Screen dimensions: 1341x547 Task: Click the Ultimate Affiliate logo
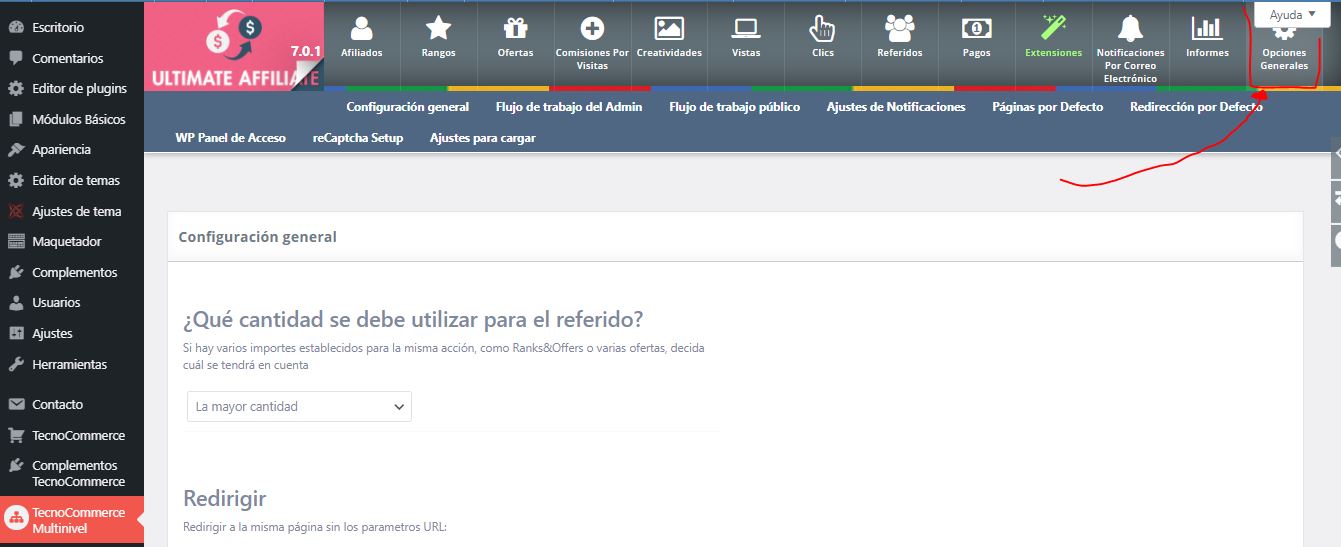(x=234, y=47)
